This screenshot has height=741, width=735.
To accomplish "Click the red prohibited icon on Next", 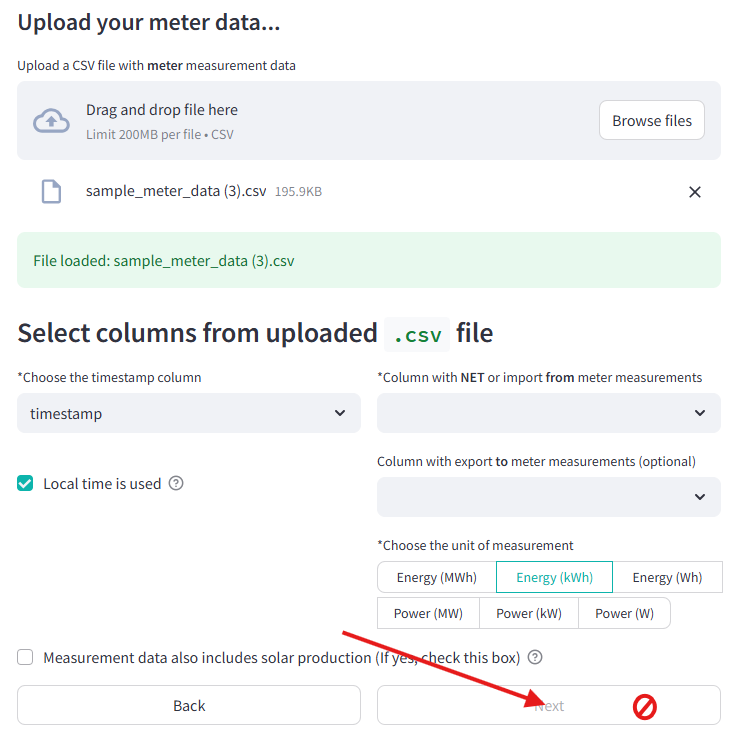I will [x=645, y=707].
